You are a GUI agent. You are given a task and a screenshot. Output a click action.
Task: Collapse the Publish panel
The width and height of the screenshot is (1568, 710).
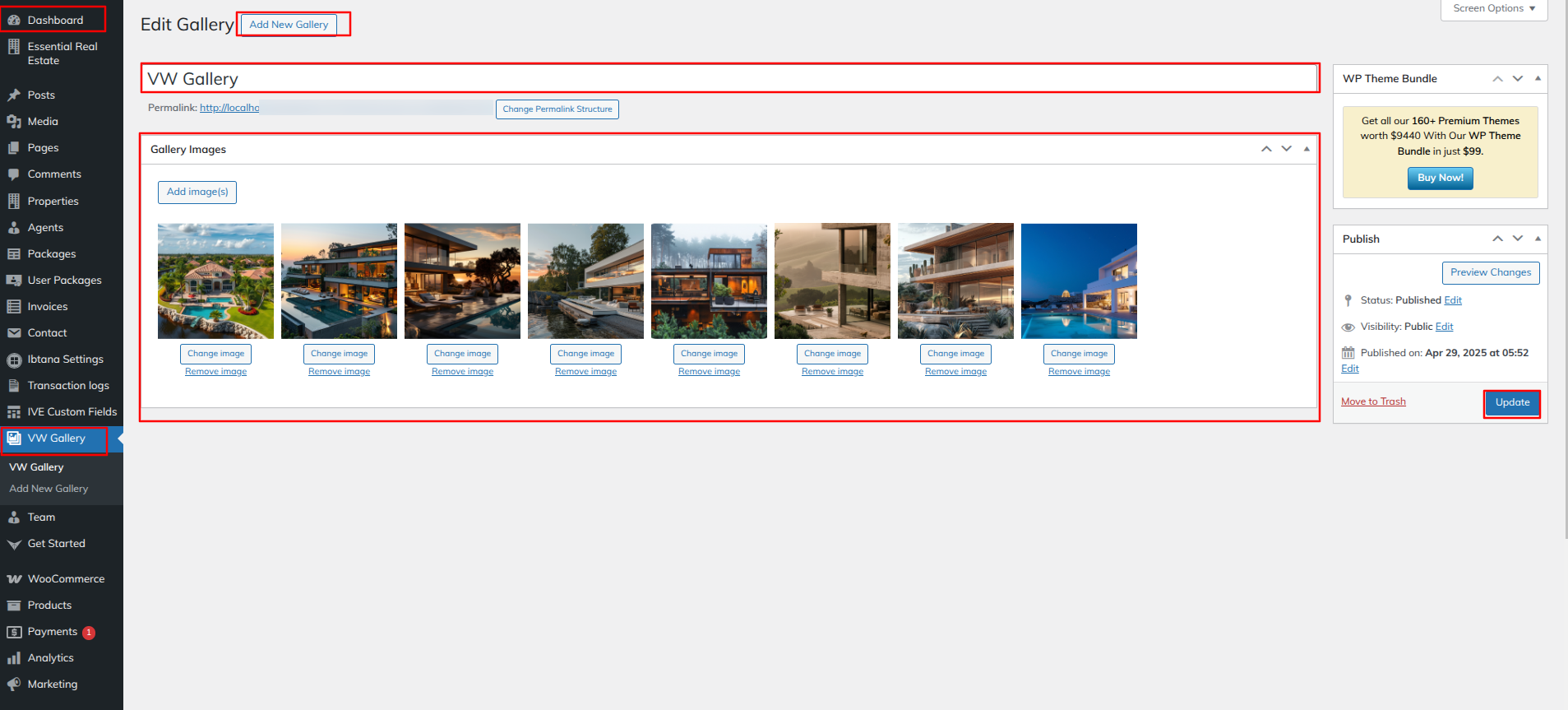pos(1538,239)
